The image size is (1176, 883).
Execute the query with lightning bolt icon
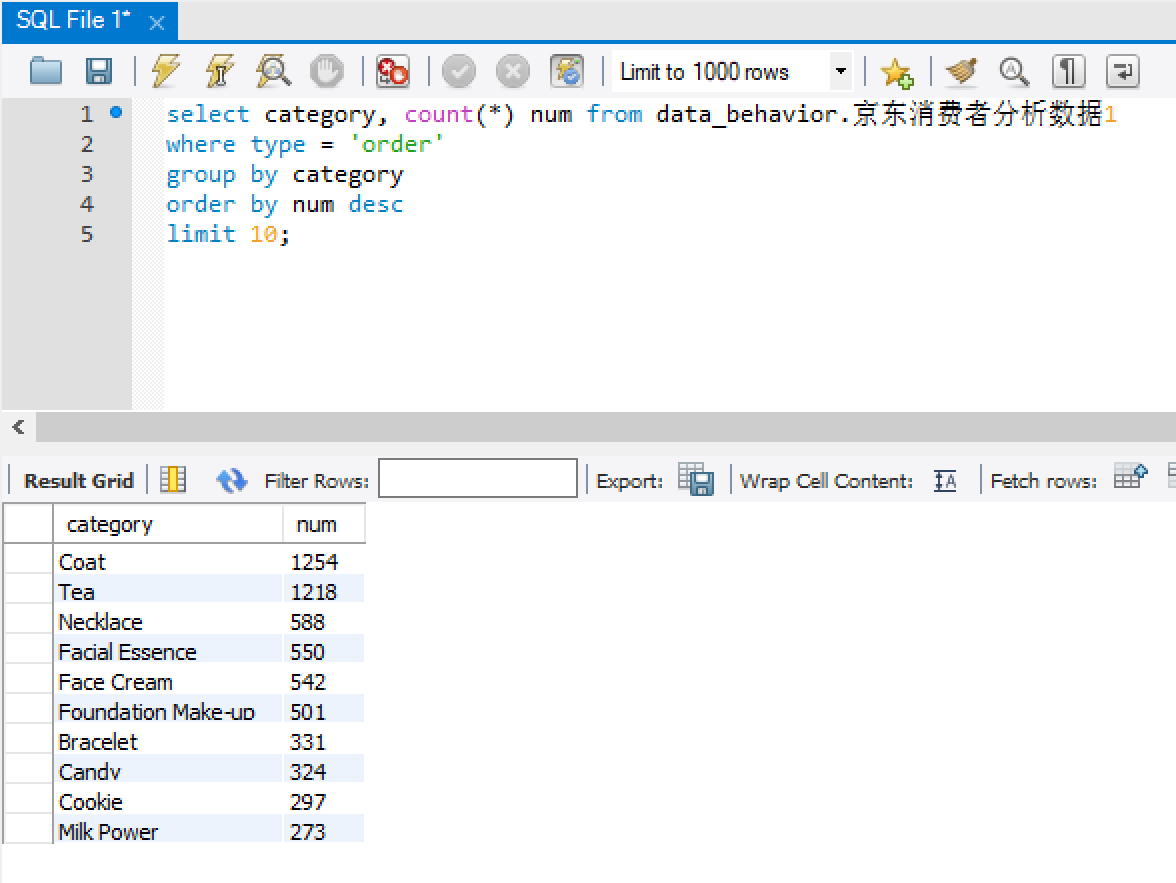coord(166,71)
